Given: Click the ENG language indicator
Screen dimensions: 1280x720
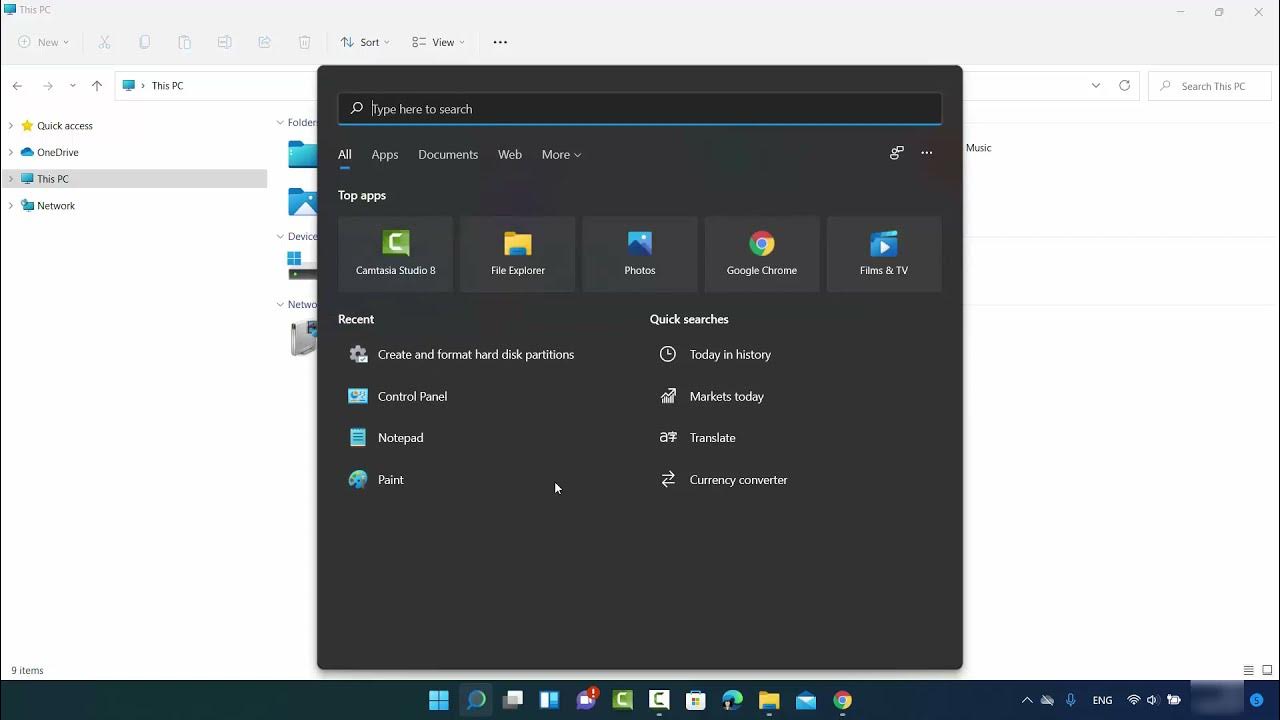Looking at the screenshot, I should click(1102, 700).
